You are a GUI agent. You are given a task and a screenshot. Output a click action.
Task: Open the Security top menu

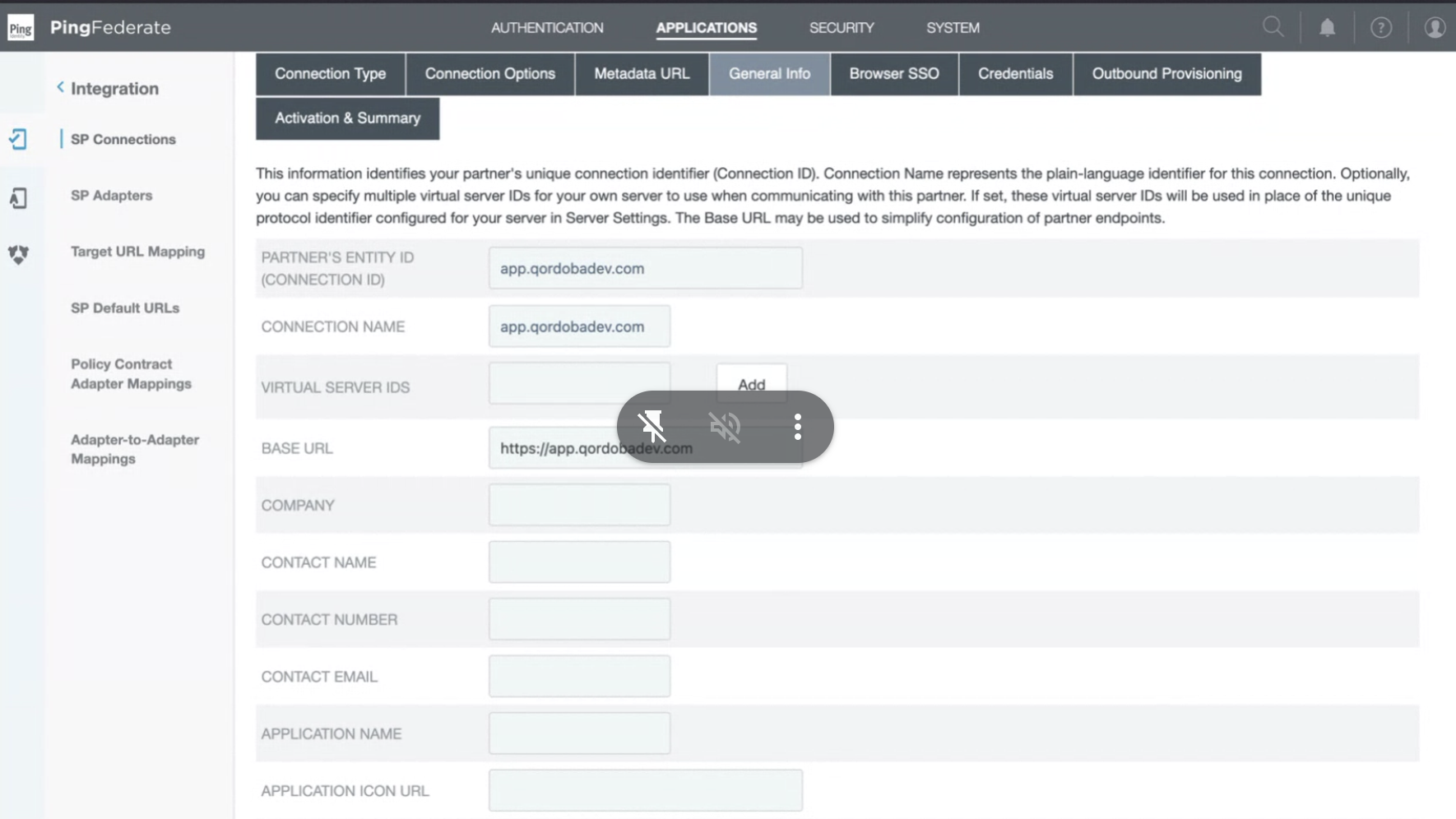pos(842,28)
